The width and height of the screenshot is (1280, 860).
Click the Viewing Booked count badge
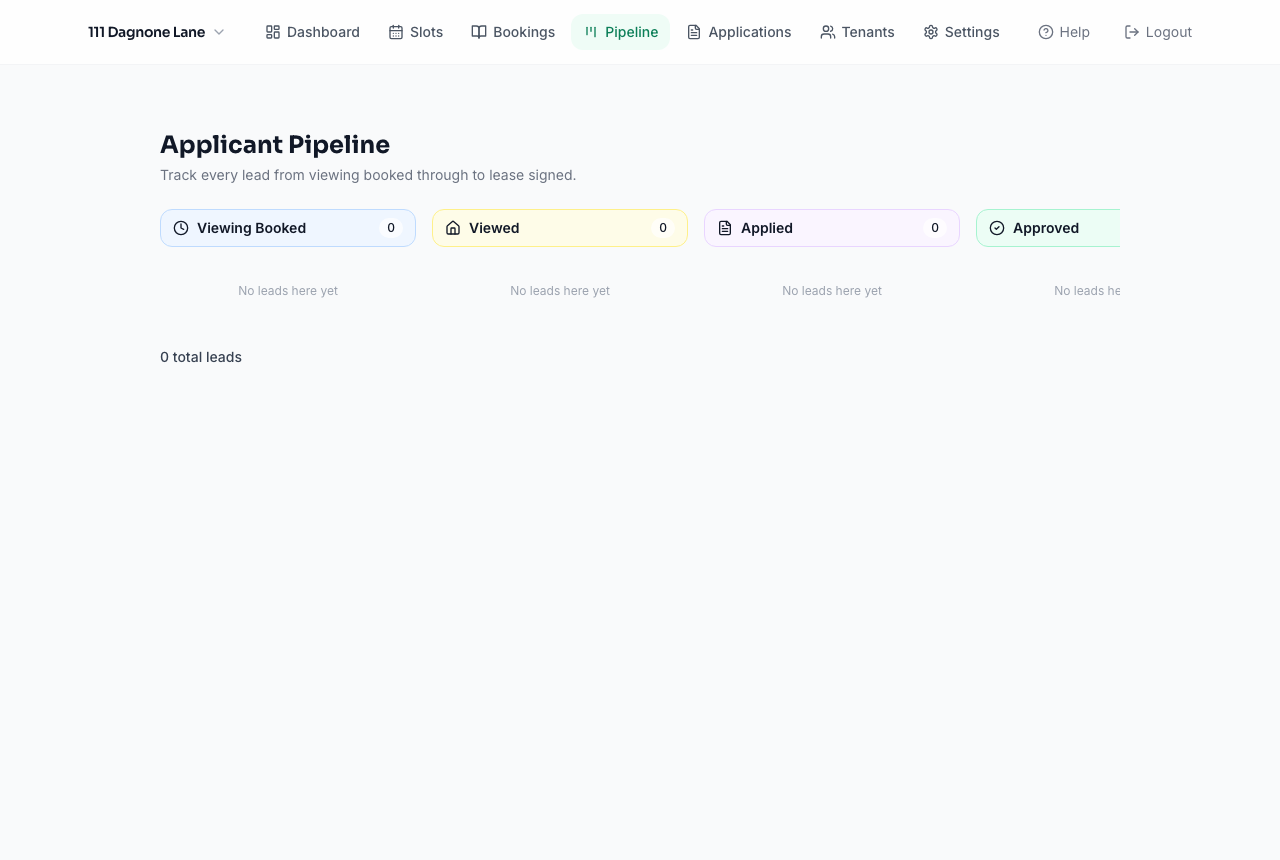pyautogui.click(x=391, y=228)
